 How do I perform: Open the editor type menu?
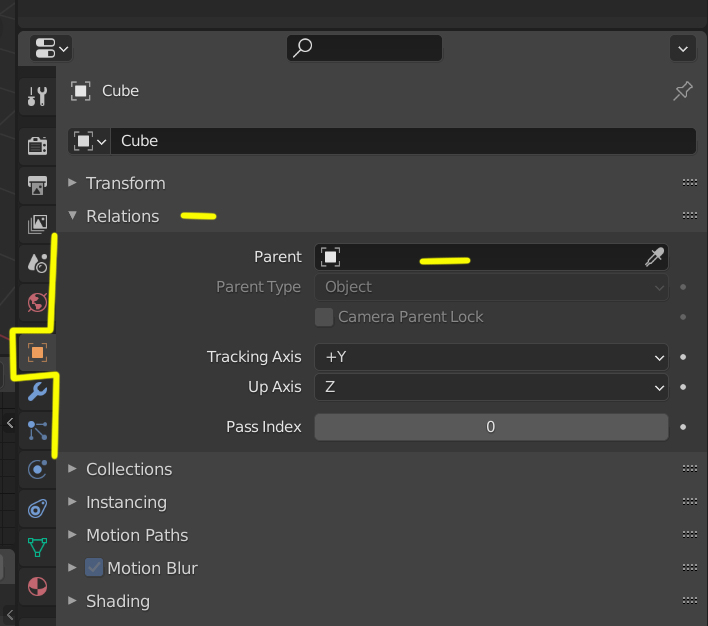coord(50,47)
